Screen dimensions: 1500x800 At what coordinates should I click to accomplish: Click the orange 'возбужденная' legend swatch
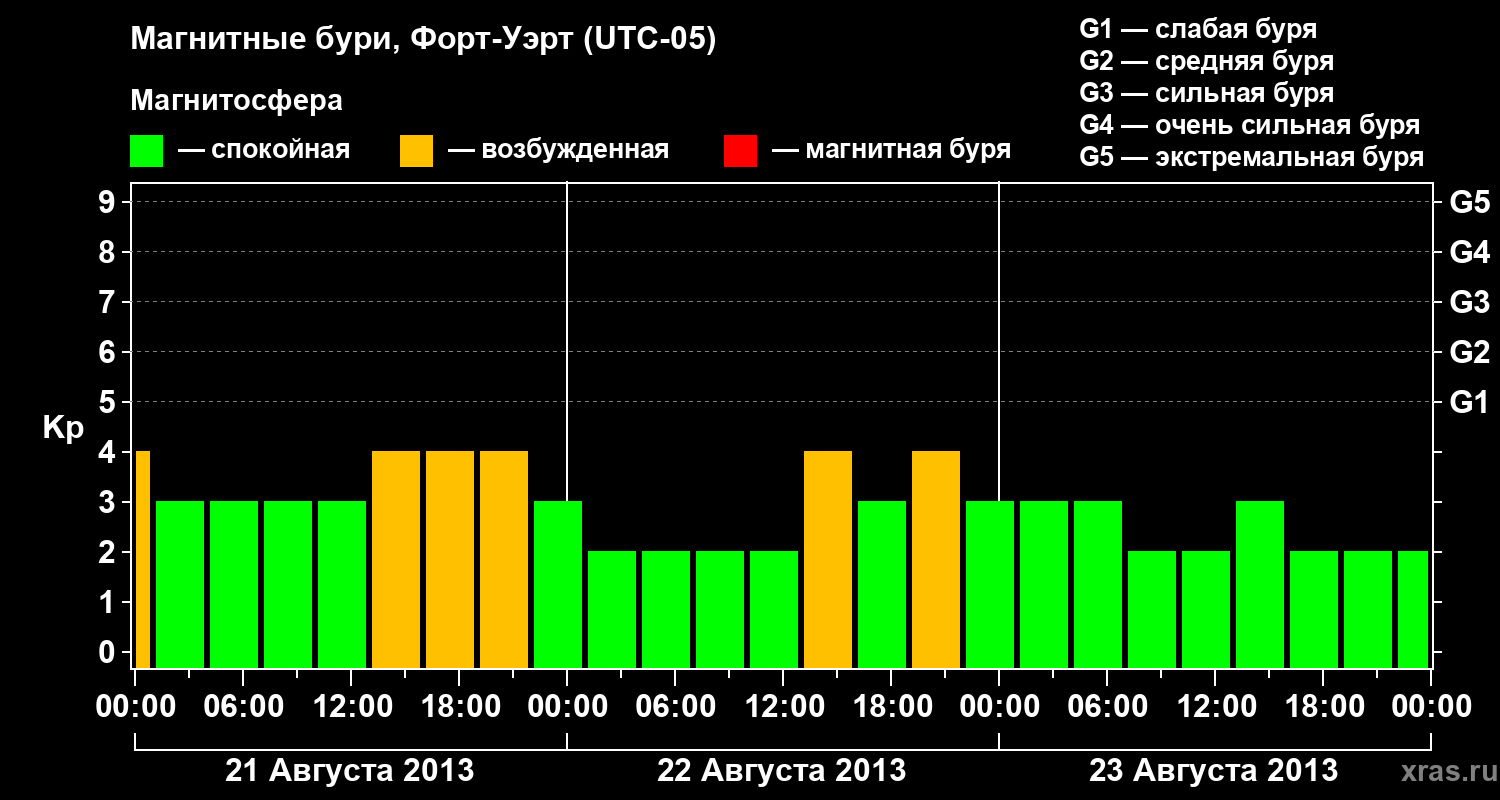click(416, 151)
